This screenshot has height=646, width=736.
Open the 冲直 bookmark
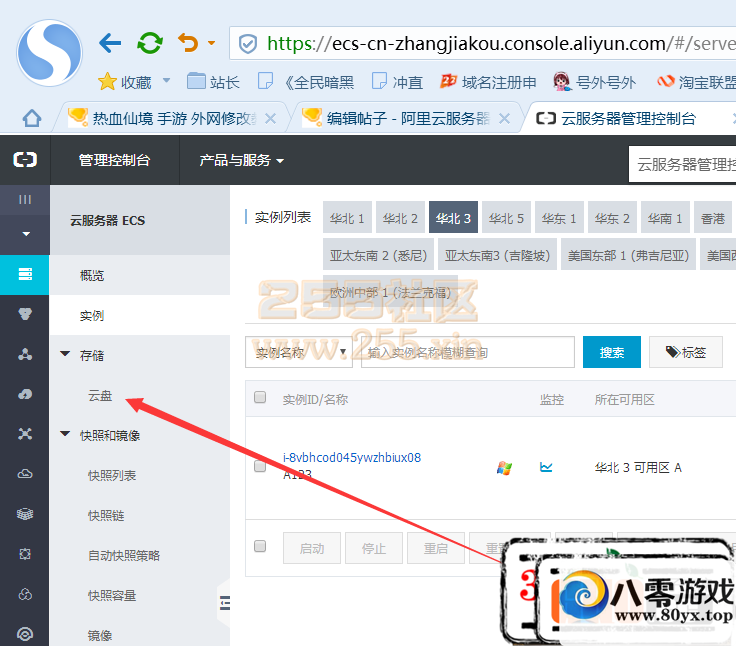[x=397, y=82]
